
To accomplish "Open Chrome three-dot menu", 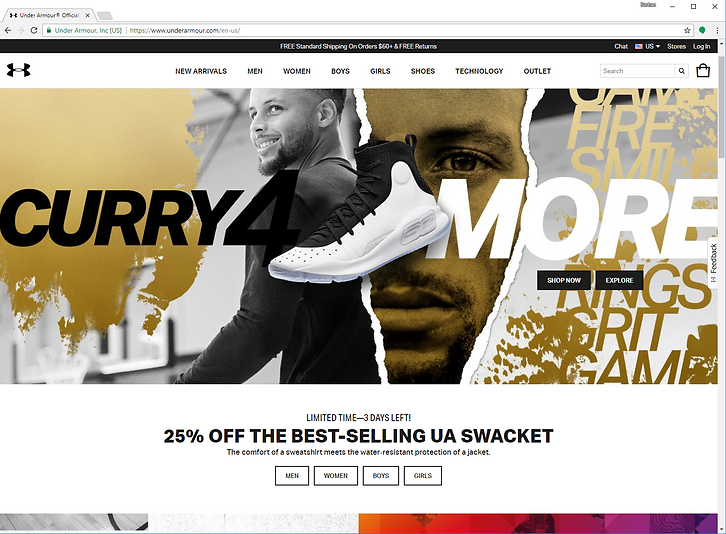I will pos(717,30).
